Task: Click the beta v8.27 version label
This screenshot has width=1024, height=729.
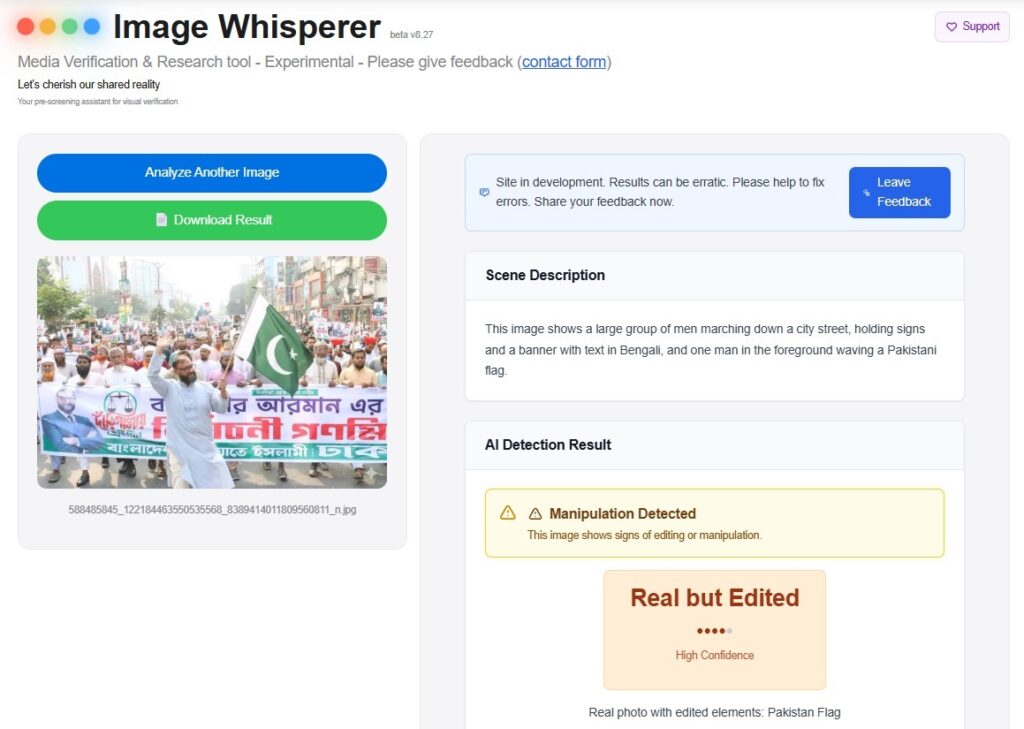Action: [x=411, y=35]
